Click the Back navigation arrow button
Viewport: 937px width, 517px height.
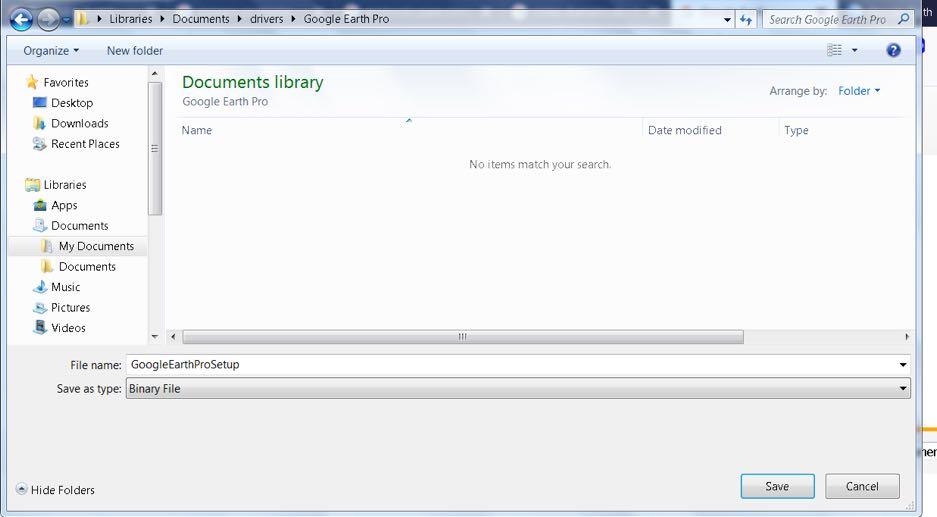[x=22, y=19]
